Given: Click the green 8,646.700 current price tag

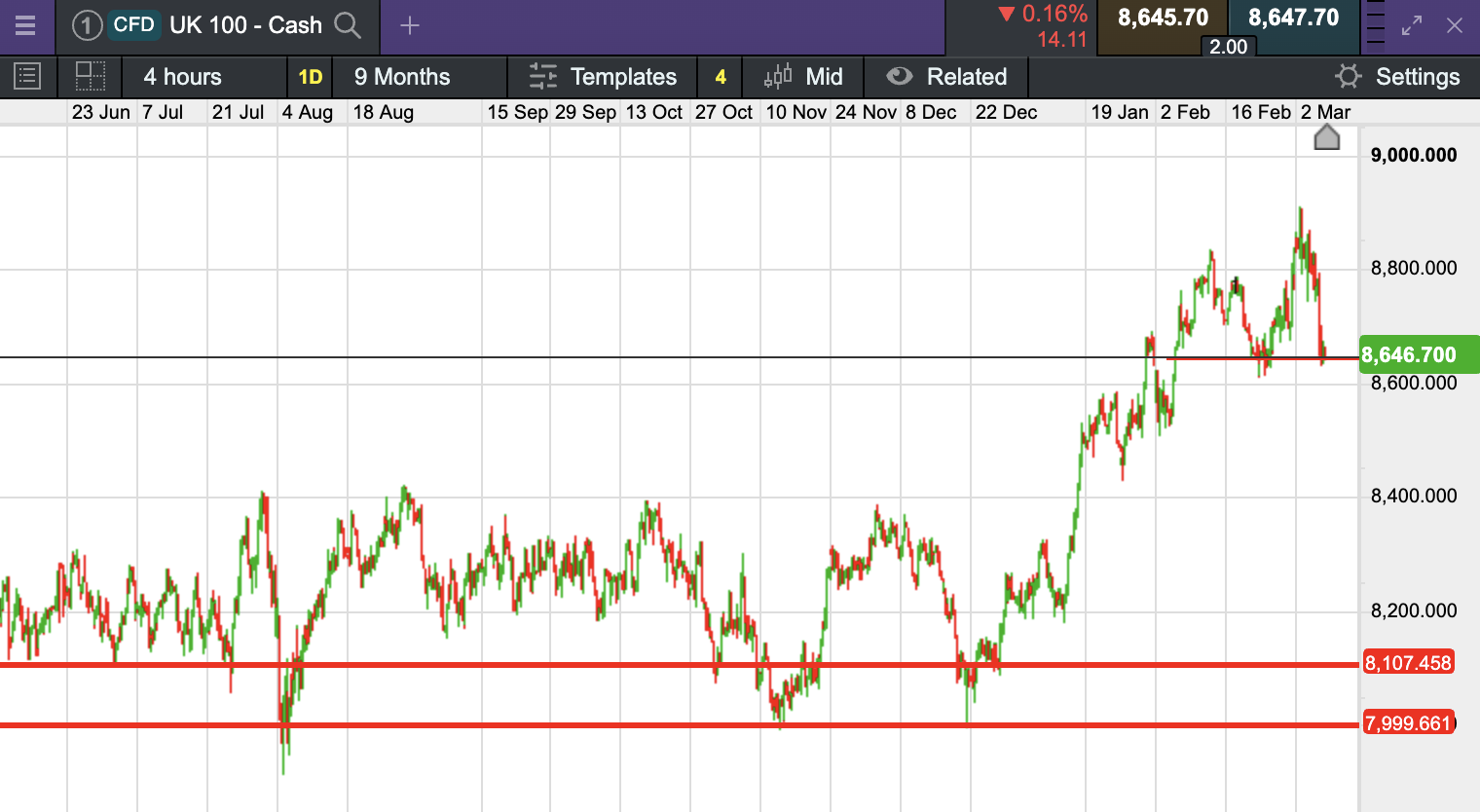Looking at the screenshot, I should (x=1419, y=354).
